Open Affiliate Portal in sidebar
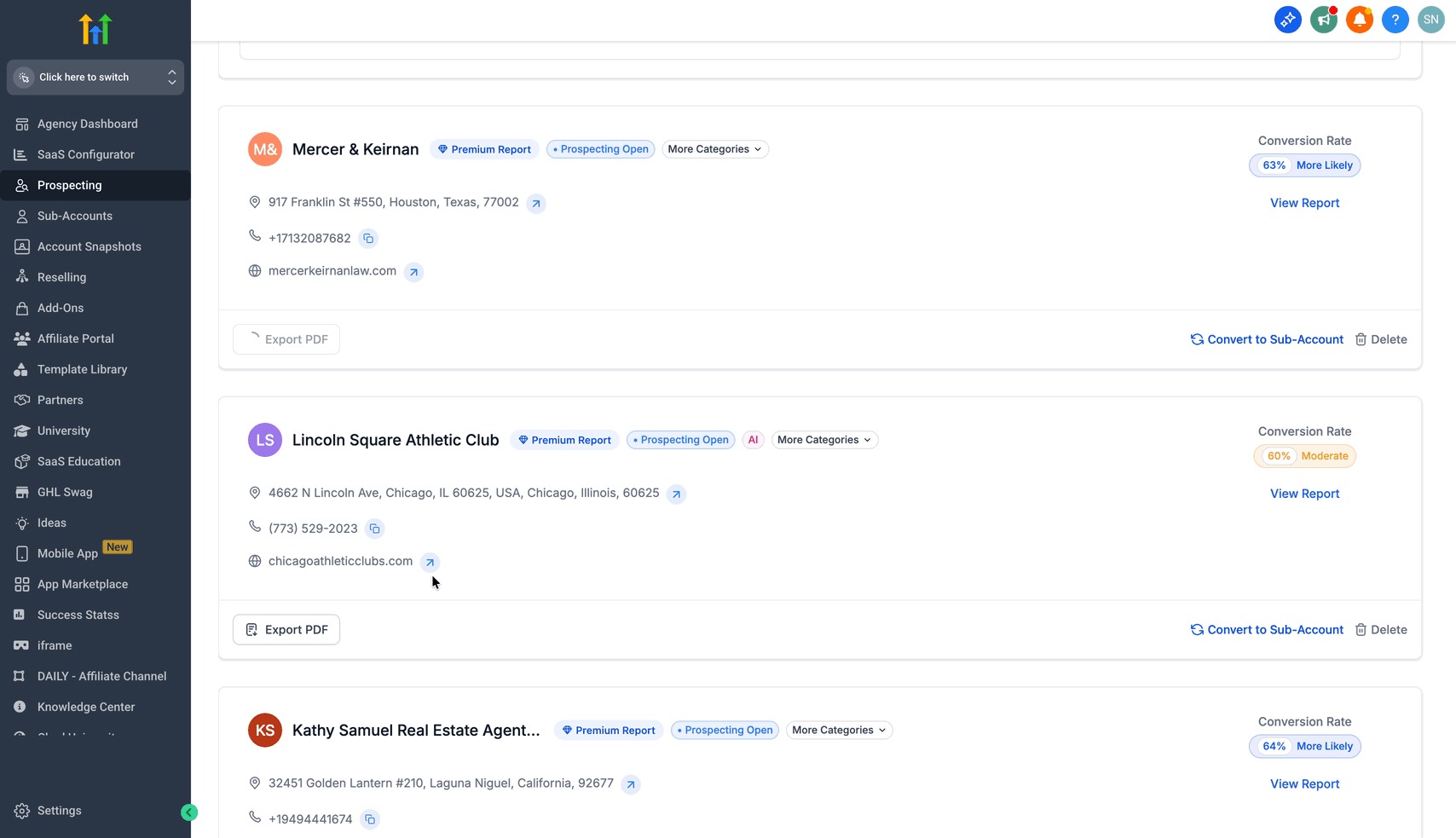The height and width of the screenshot is (838, 1456). [95, 338]
